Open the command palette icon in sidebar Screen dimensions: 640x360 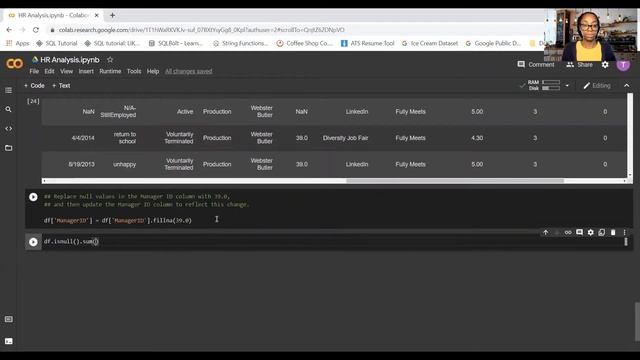9,319
